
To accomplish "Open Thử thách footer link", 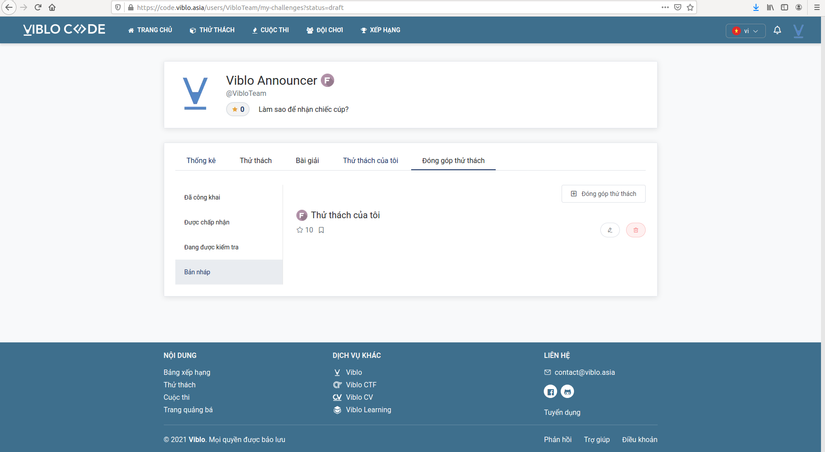I will coord(179,385).
